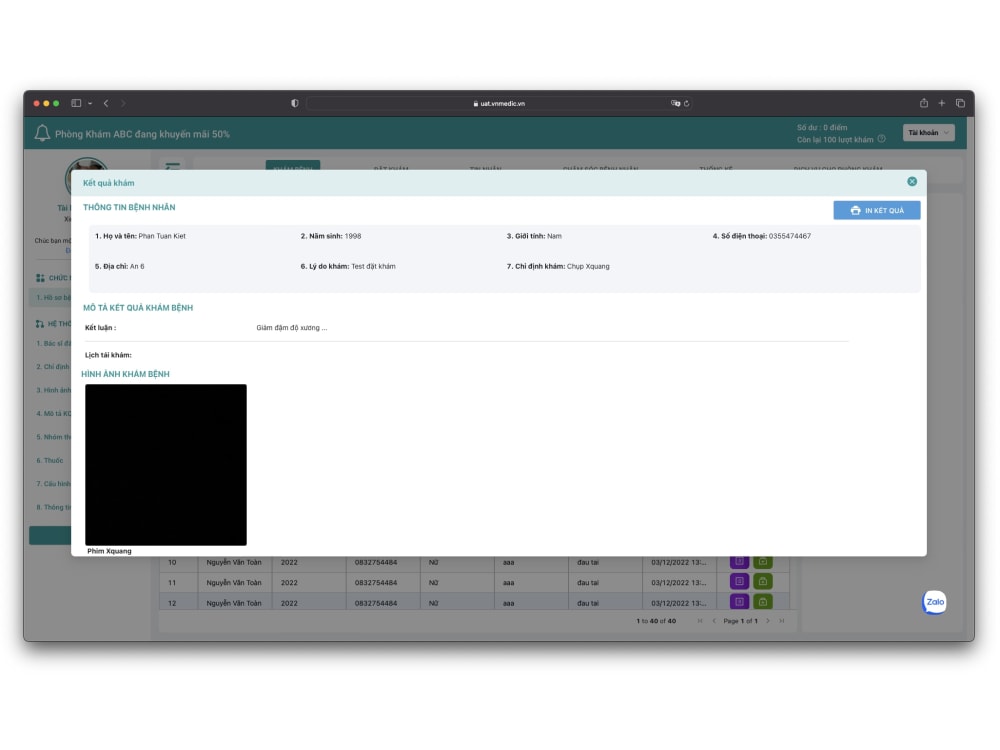Click the help icon beside lượt khám

(881, 139)
